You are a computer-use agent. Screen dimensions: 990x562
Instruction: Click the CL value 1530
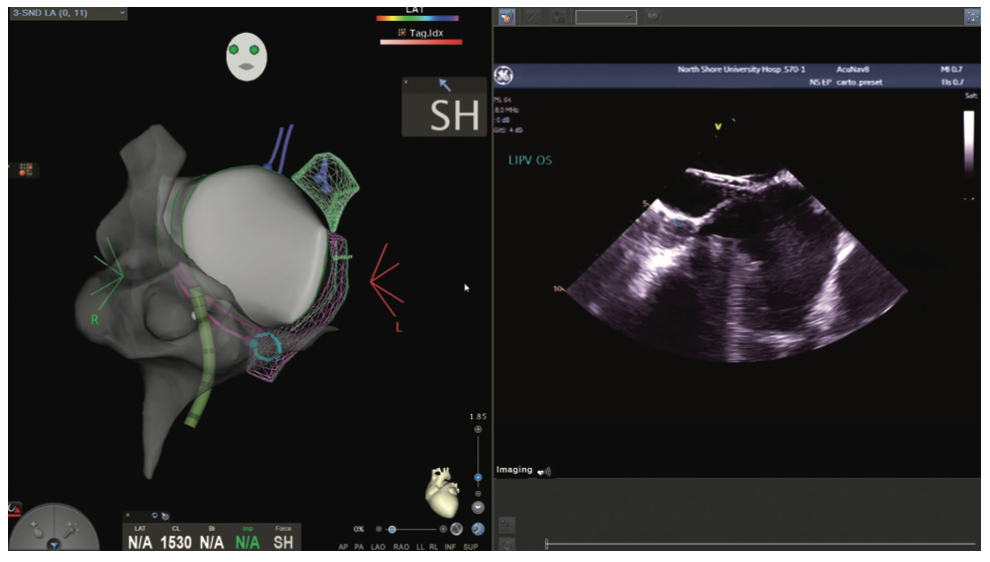point(176,542)
